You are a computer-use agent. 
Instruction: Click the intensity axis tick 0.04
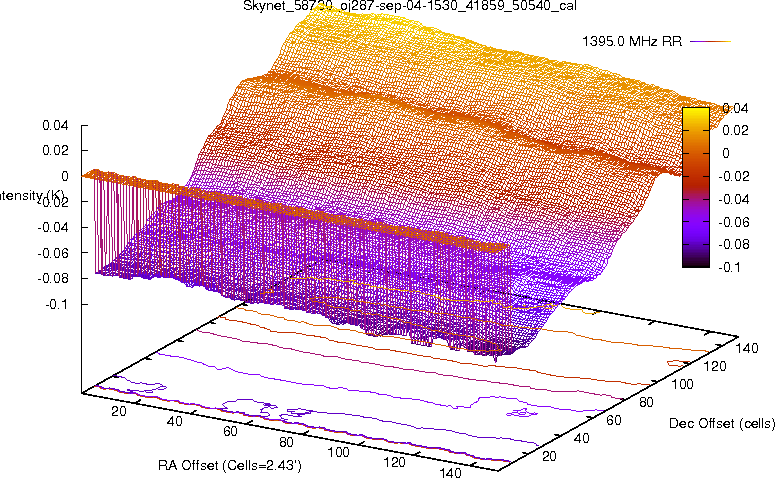(x=55, y=126)
